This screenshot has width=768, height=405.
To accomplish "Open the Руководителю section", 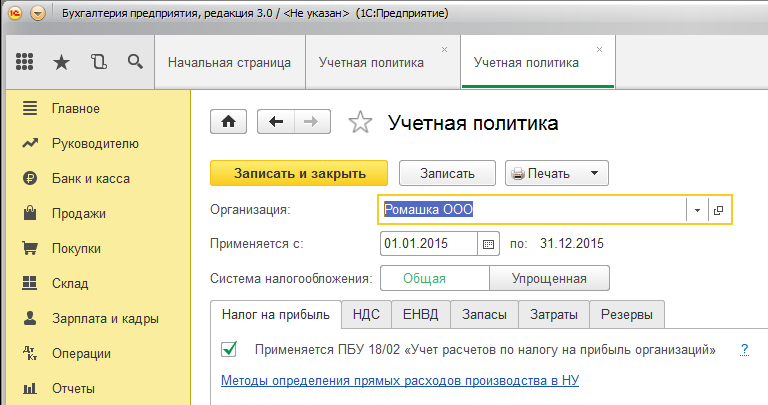I will pos(96,143).
